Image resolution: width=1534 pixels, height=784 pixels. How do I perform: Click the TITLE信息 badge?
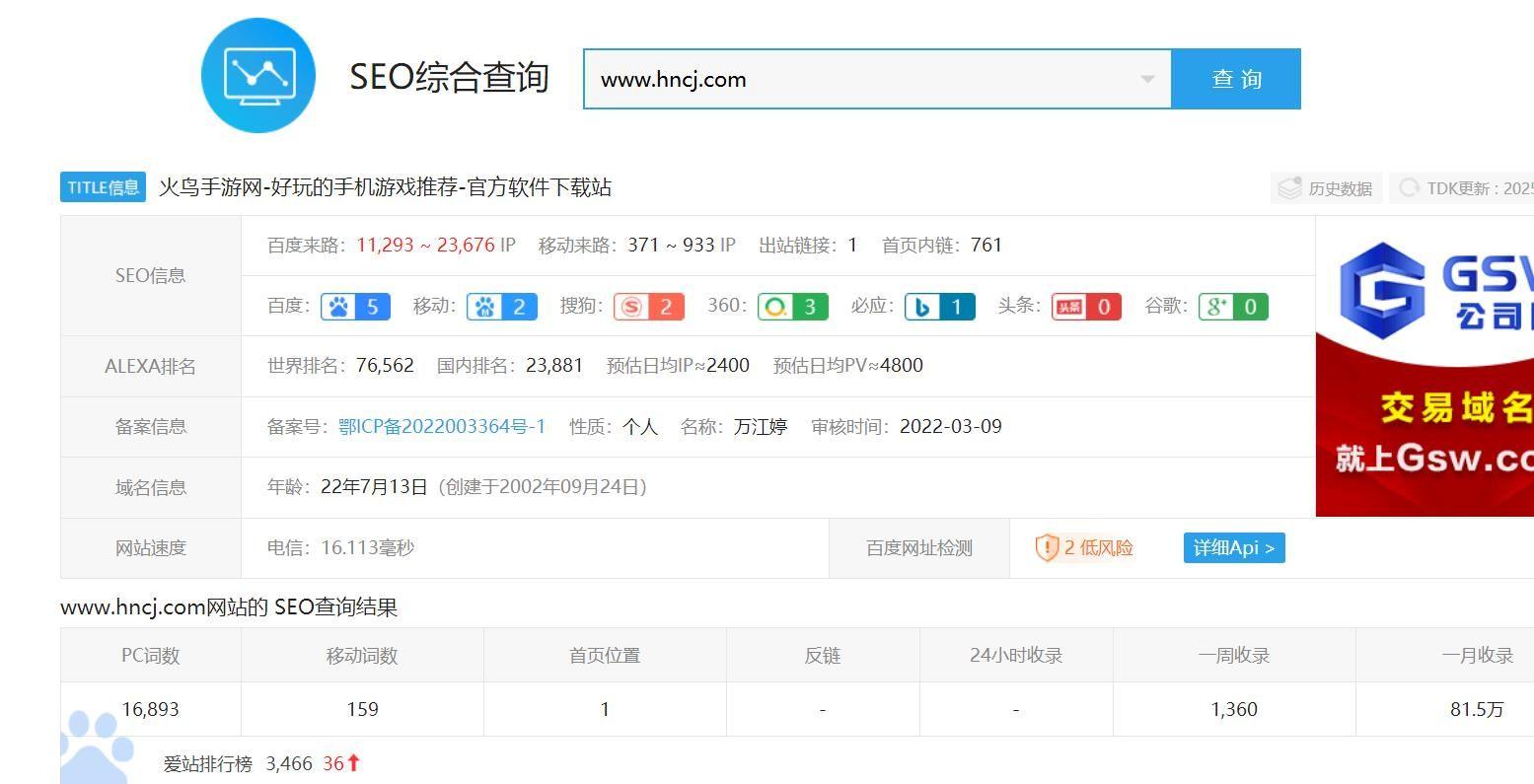pyautogui.click(x=104, y=187)
